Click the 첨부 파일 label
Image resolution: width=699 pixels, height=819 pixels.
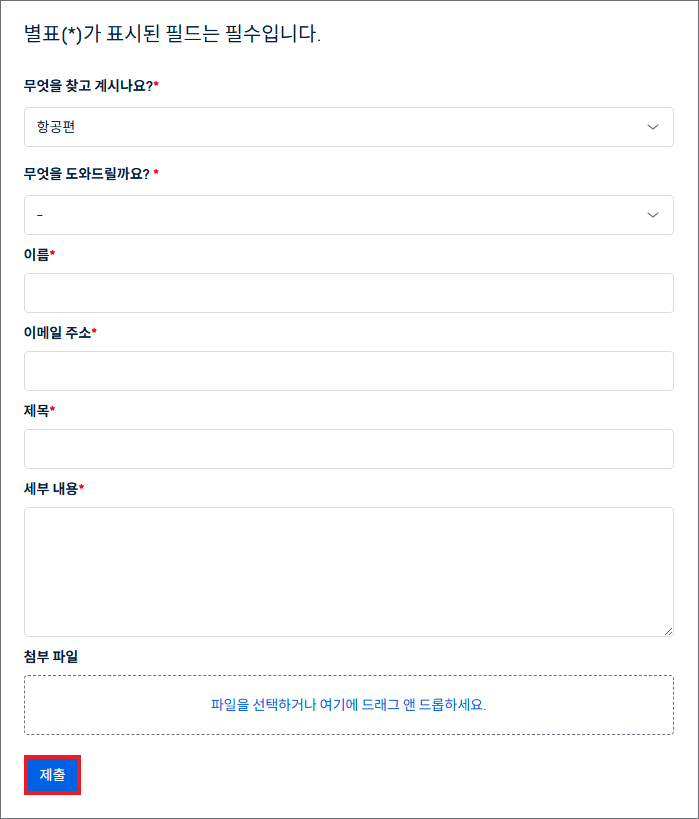coord(51,657)
